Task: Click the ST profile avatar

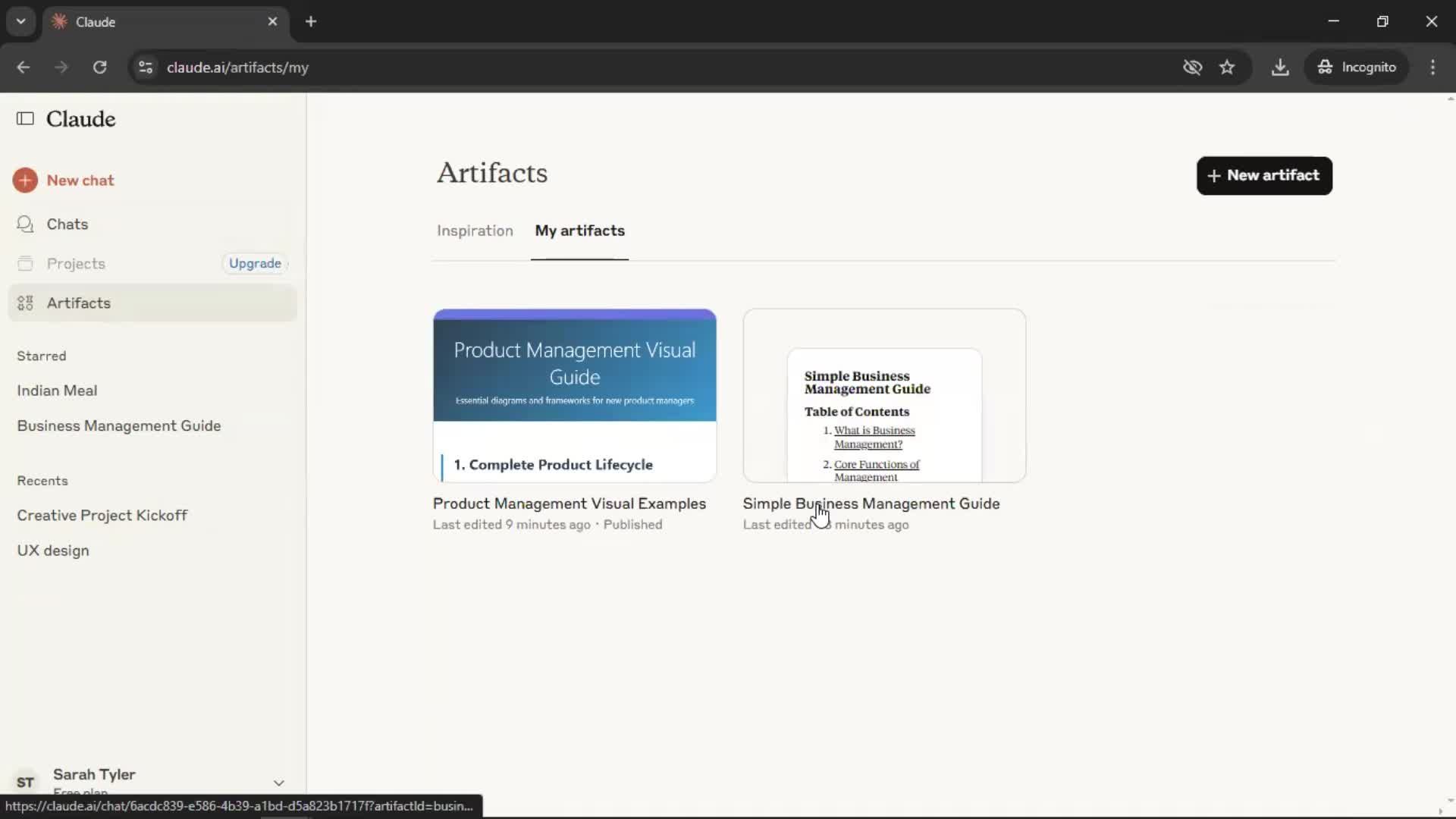Action: 25,783
